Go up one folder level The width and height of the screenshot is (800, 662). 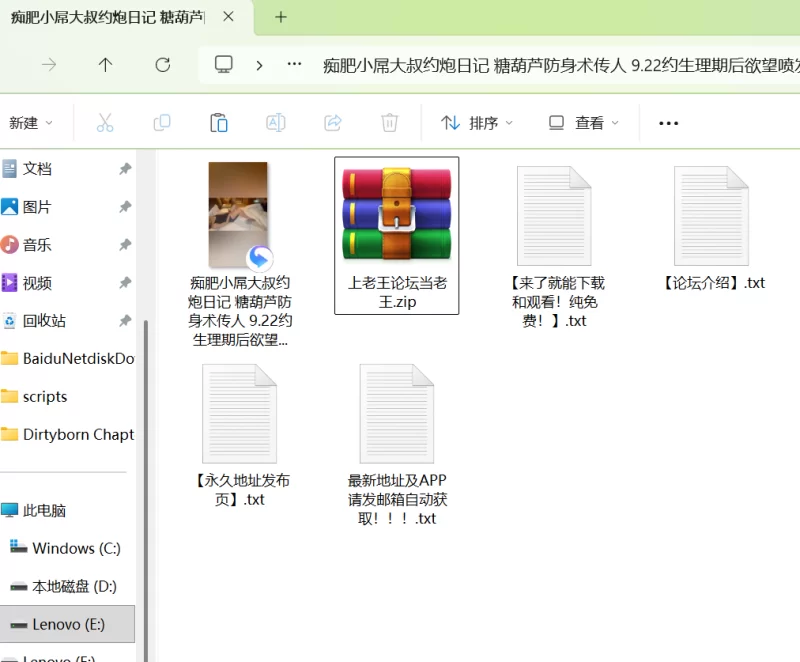105,65
